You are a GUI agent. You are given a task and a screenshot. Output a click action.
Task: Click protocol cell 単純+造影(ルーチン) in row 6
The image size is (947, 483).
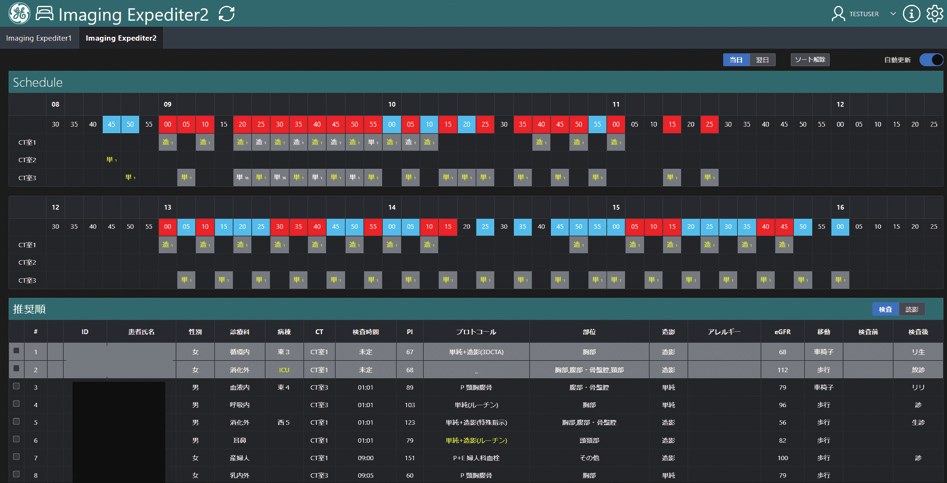click(x=477, y=440)
